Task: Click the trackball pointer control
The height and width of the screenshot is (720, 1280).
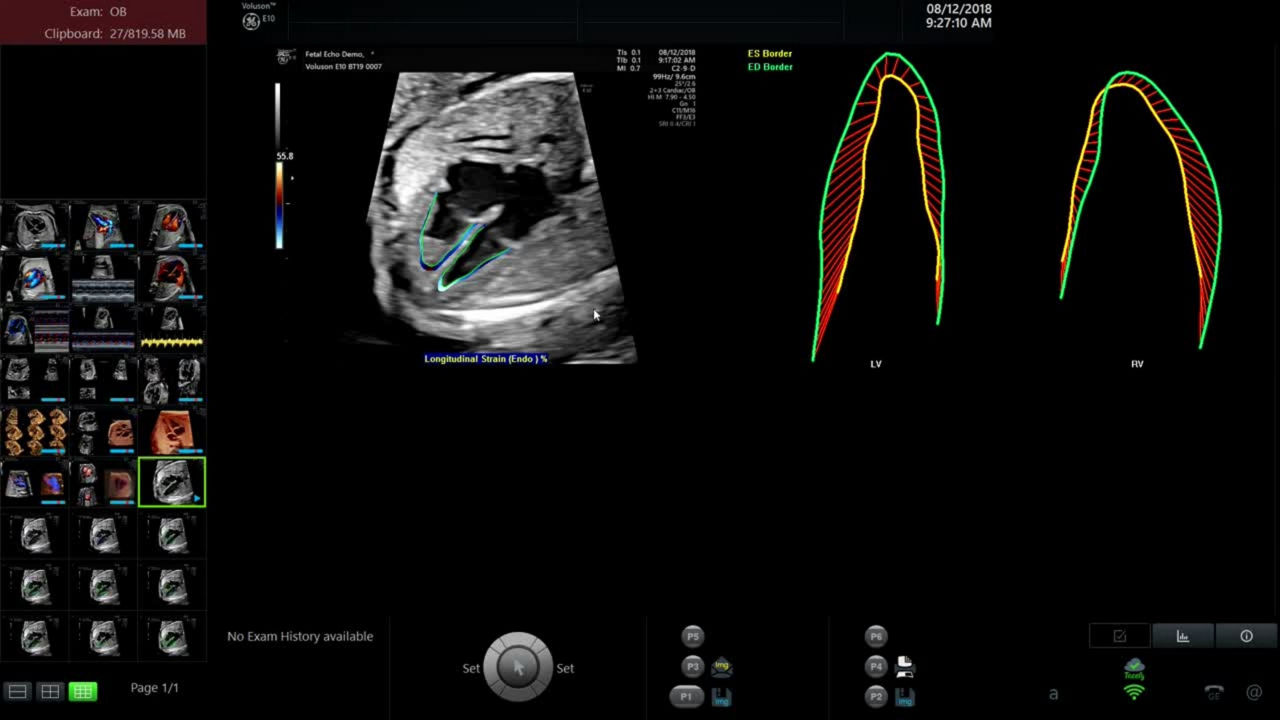Action: click(518, 667)
